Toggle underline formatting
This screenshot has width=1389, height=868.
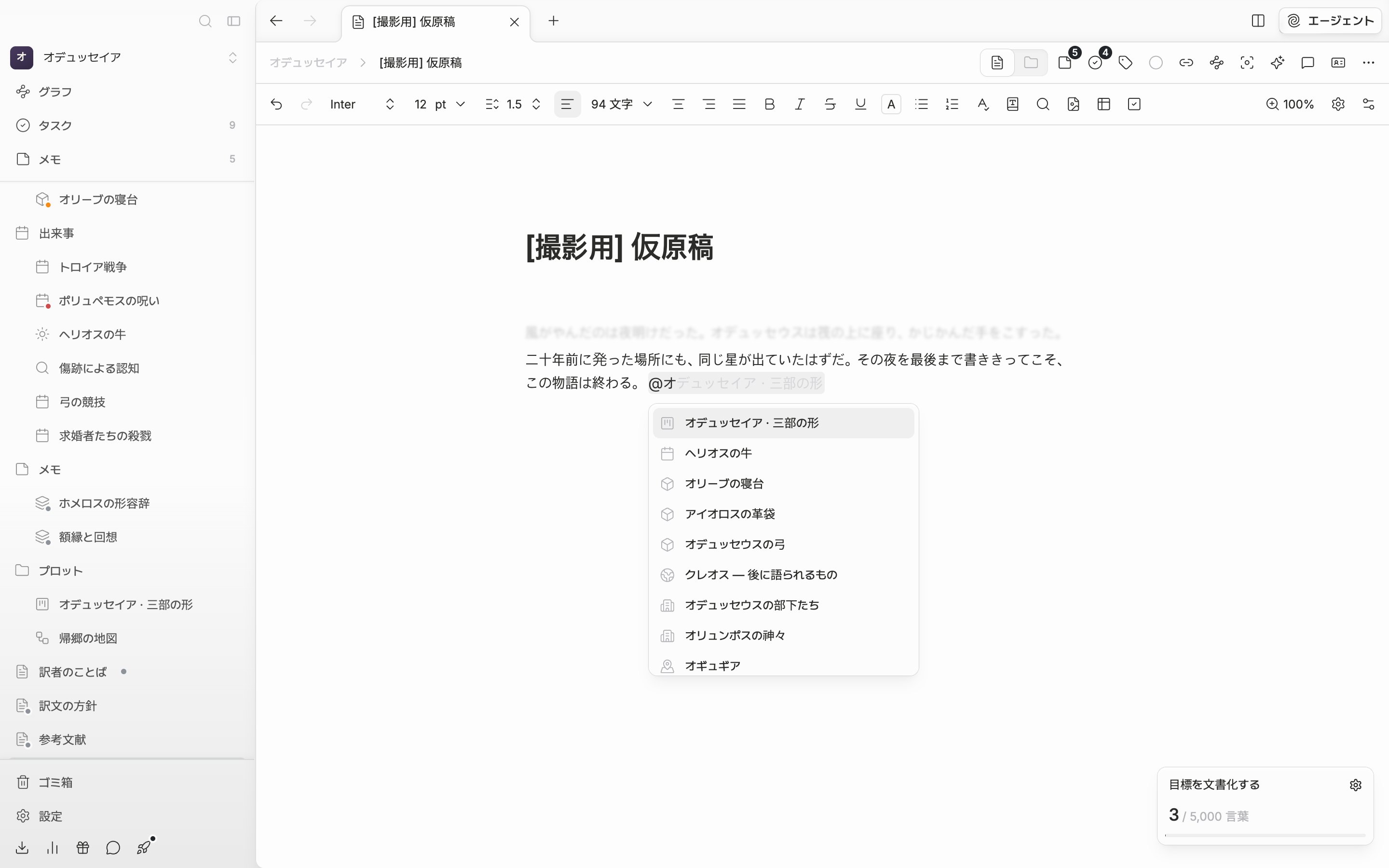coord(860,104)
